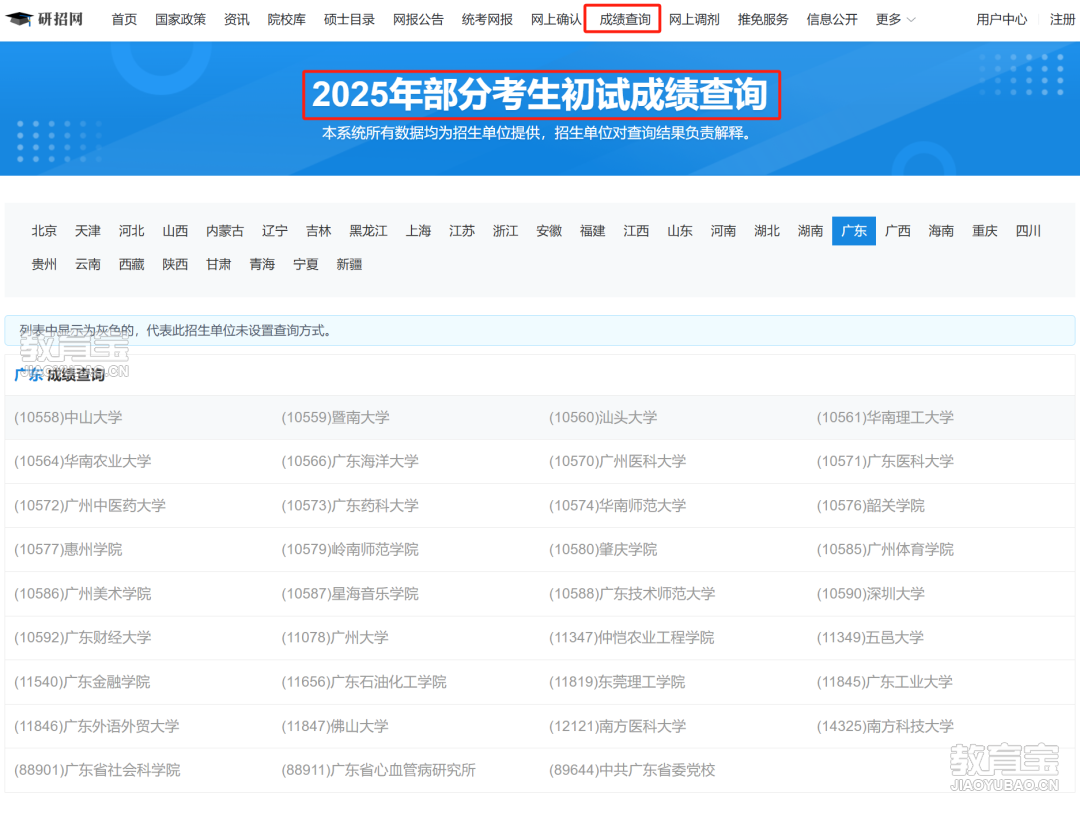Choose the 辽宁 tab

275,231
